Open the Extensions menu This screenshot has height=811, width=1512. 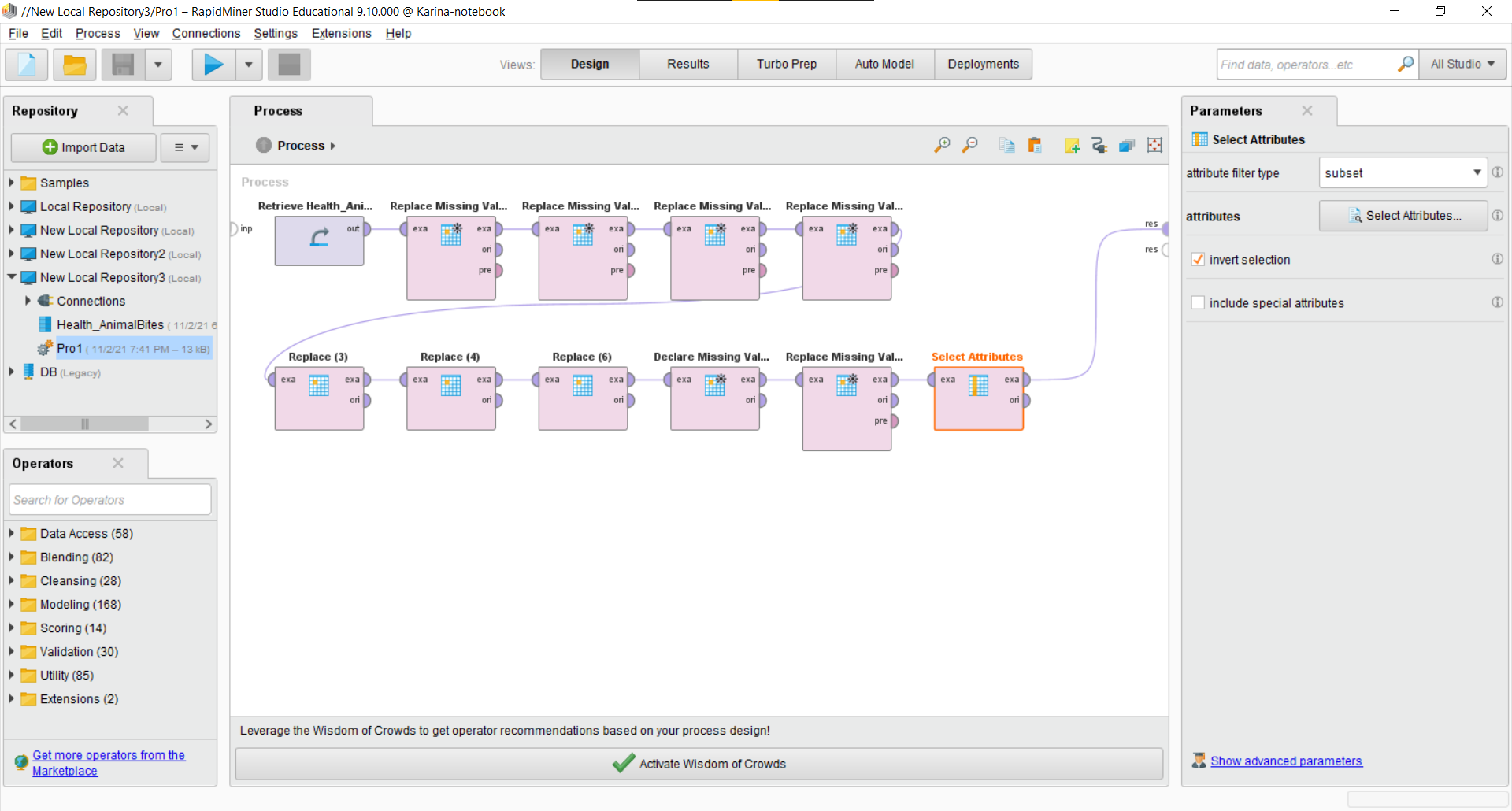[x=341, y=33]
